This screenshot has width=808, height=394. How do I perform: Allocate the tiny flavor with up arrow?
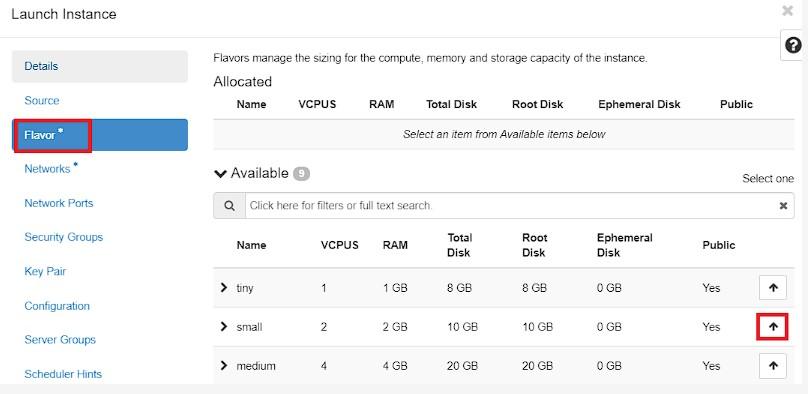click(772, 287)
